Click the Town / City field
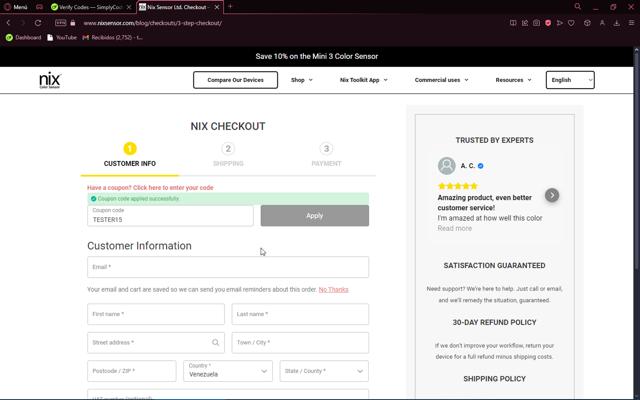Screen dimensions: 640x400 tap(300, 342)
